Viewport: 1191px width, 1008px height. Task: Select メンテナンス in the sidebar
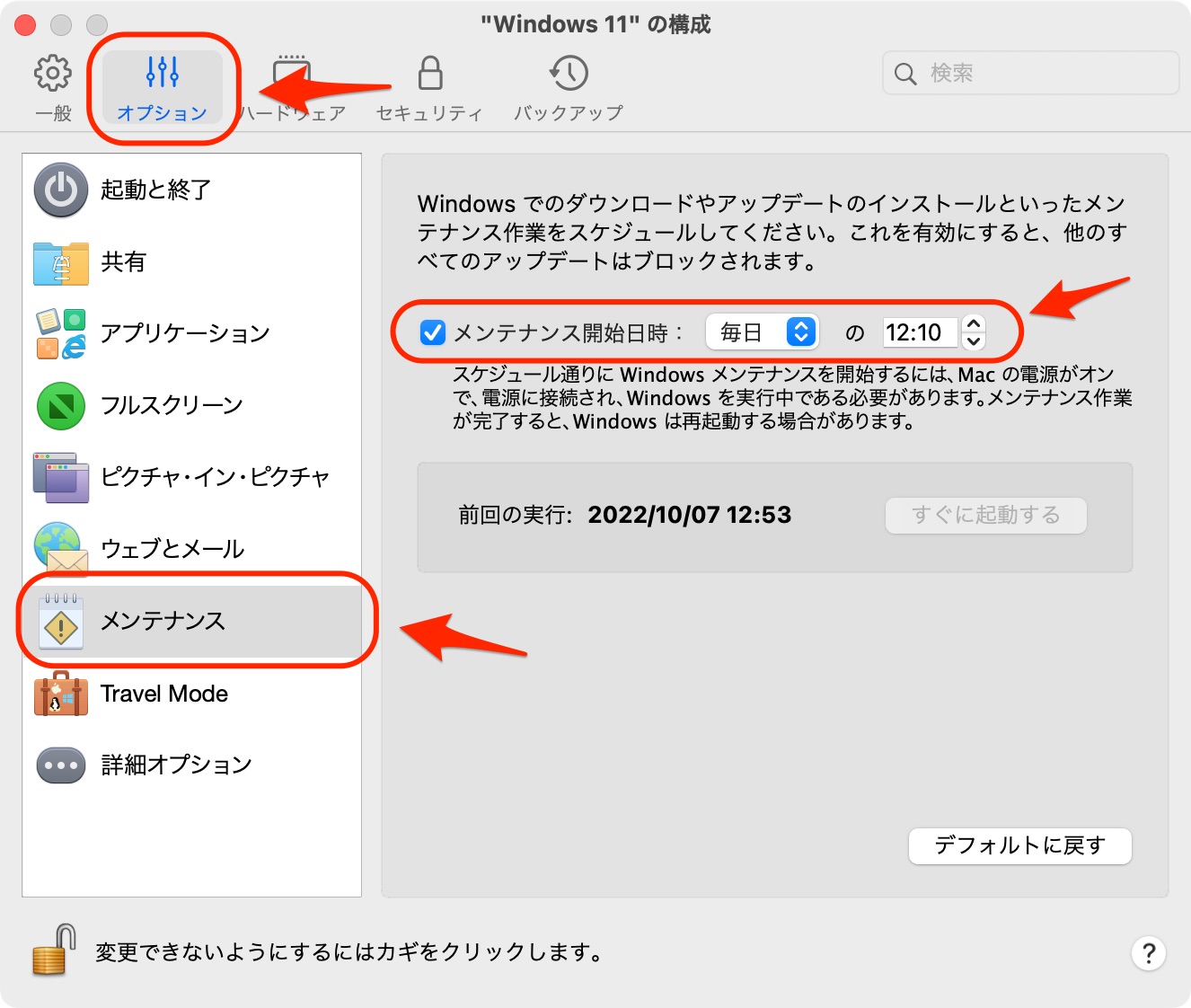(192, 621)
